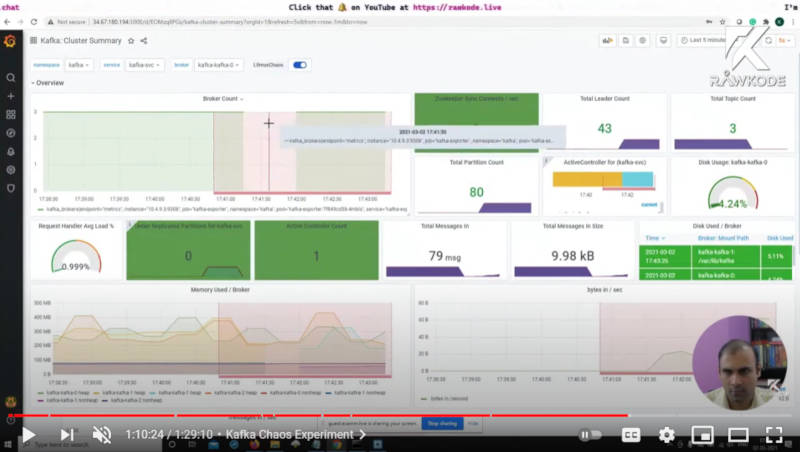Star the Kafka Cluster Summary dashboard

coord(131,41)
